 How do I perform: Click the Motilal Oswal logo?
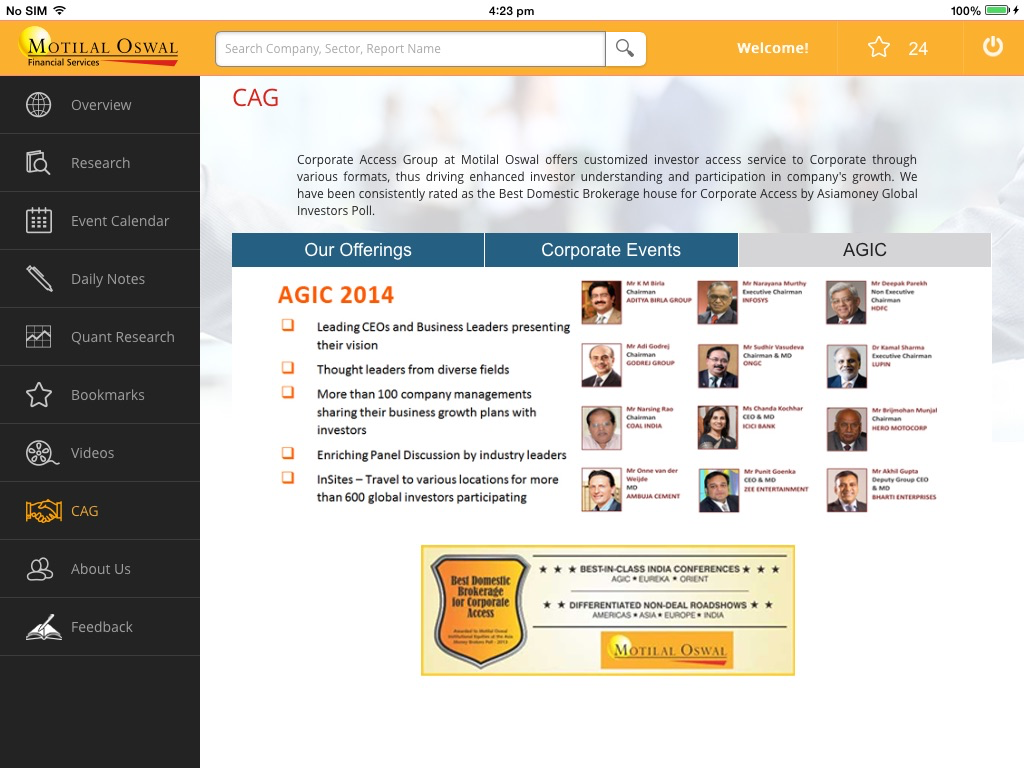tap(99, 47)
